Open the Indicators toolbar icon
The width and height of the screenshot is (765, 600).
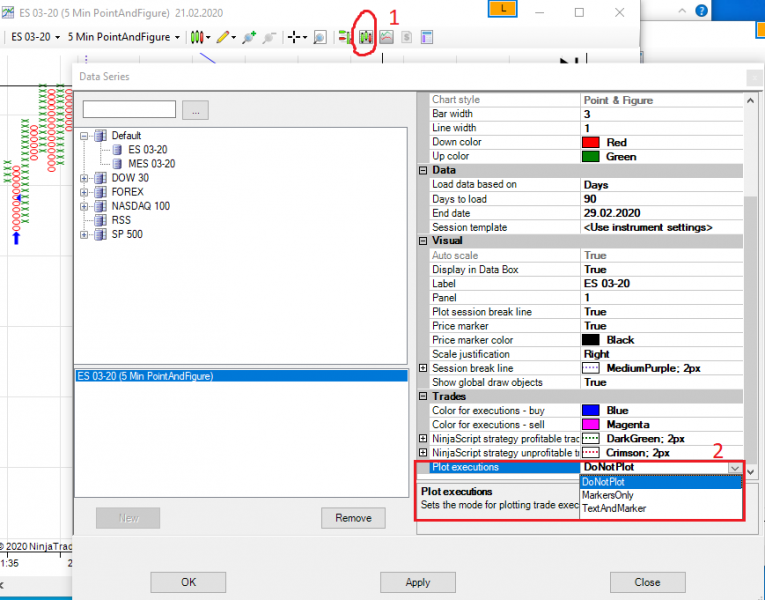(x=386, y=37)
